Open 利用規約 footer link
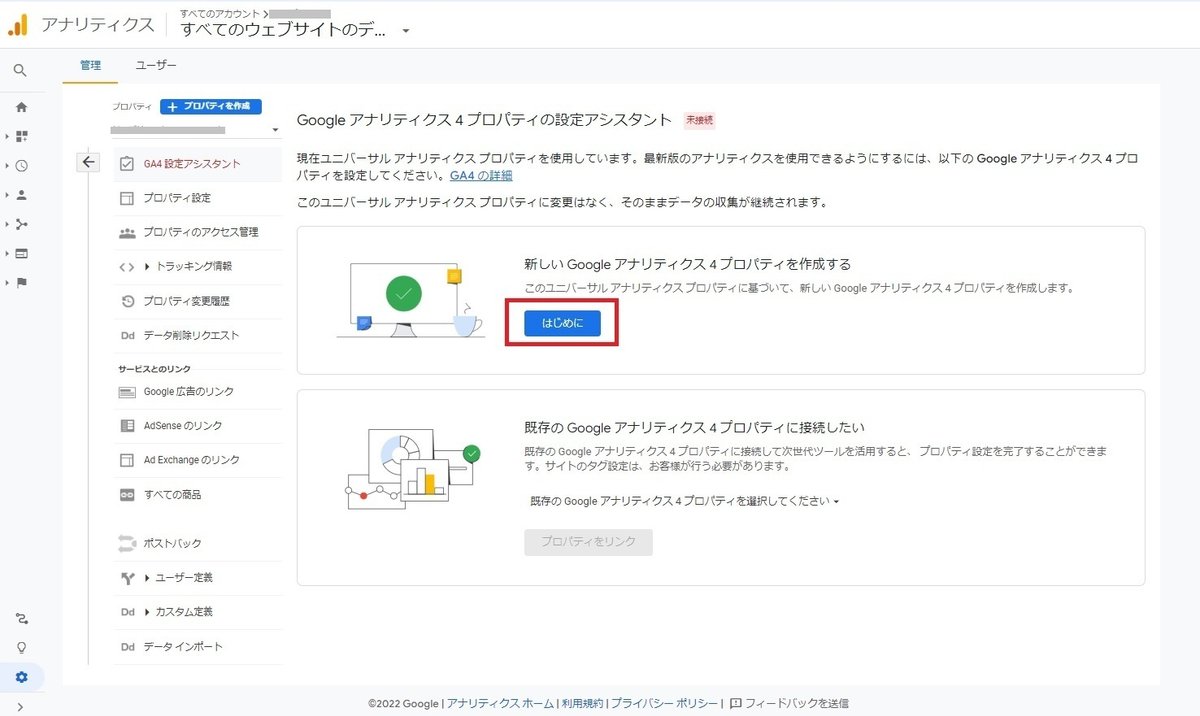The image size is (1200, 716). click(582, 704)
